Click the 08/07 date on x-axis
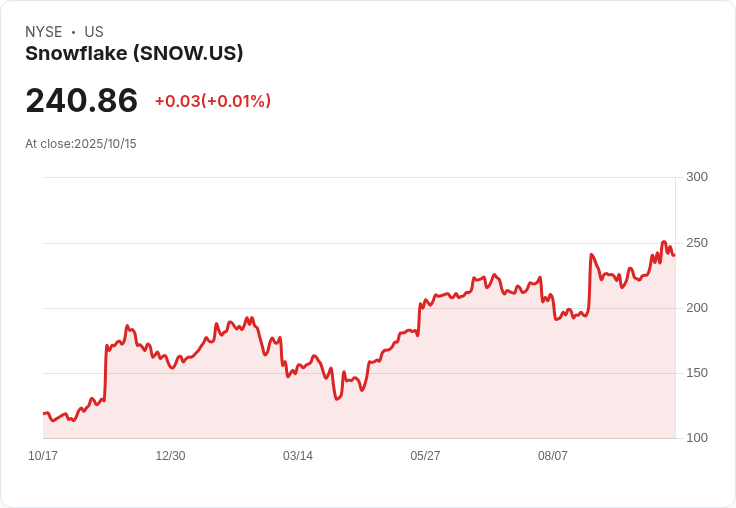This screenshot has width=736, height=508. coord(553,456)
